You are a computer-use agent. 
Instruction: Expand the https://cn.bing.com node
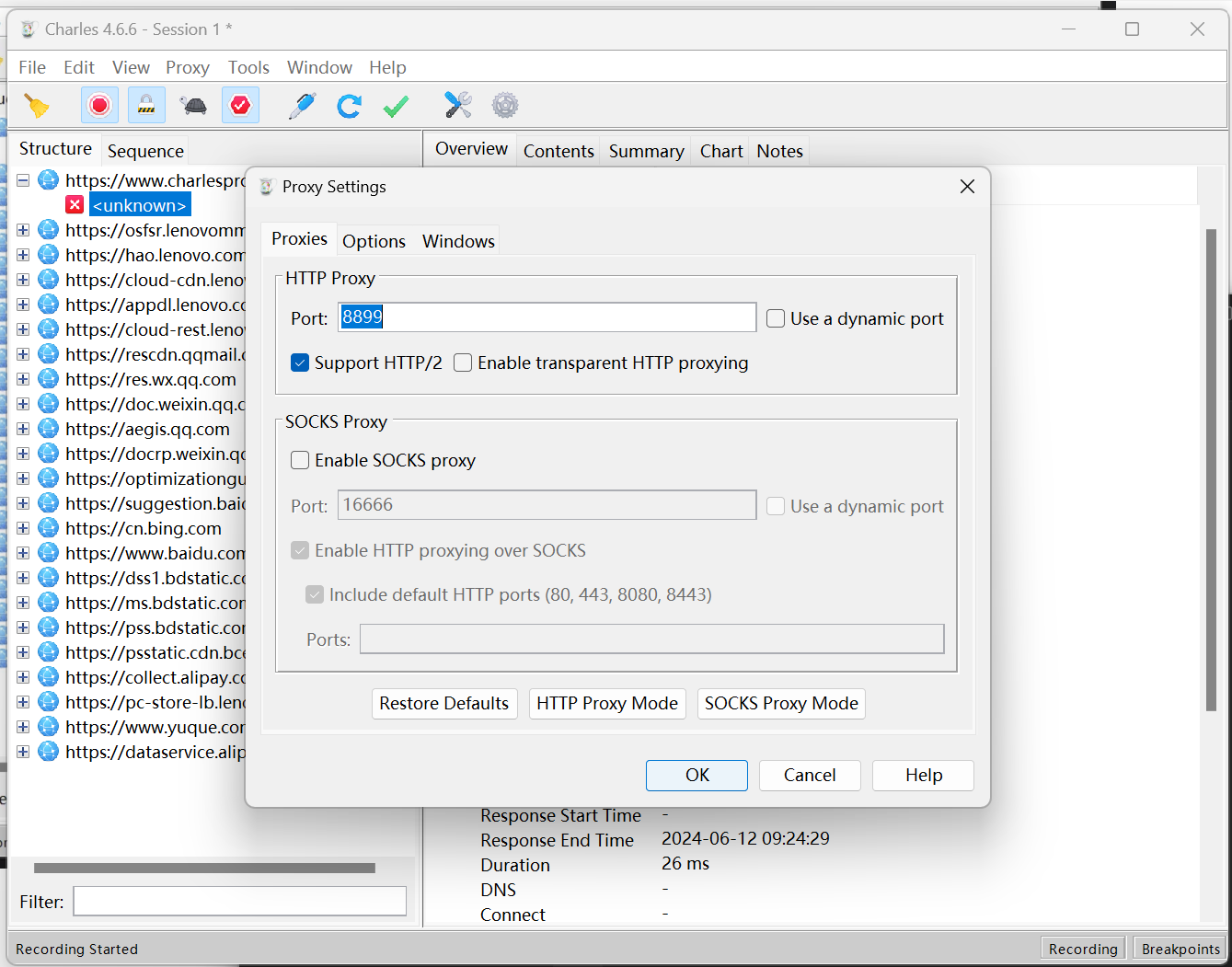coord(23,528)
